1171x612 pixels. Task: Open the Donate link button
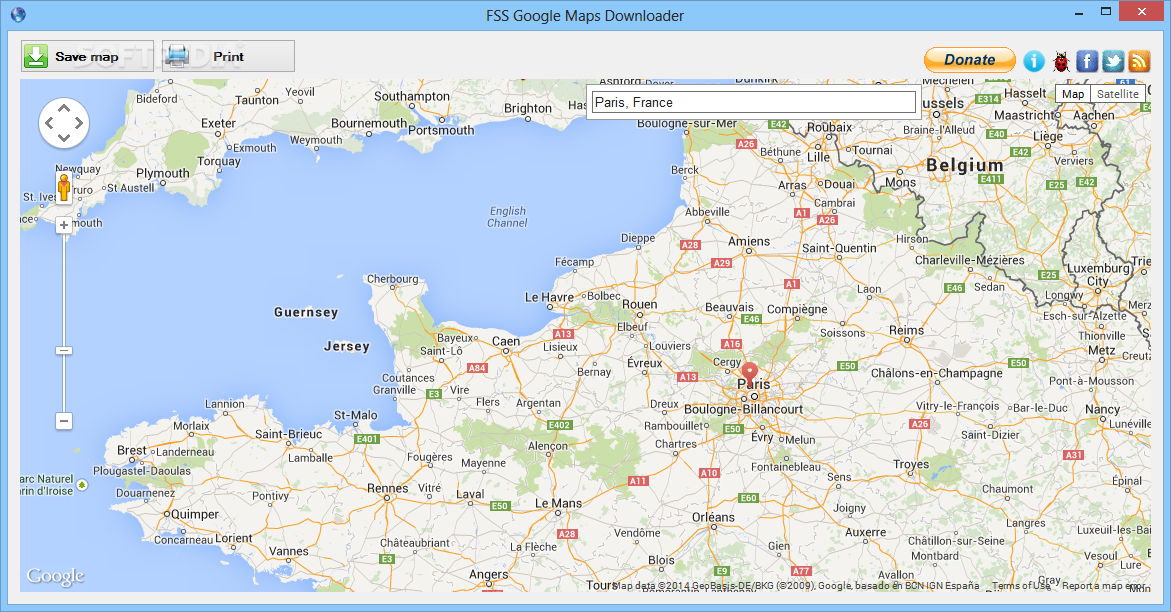(969, 60)
